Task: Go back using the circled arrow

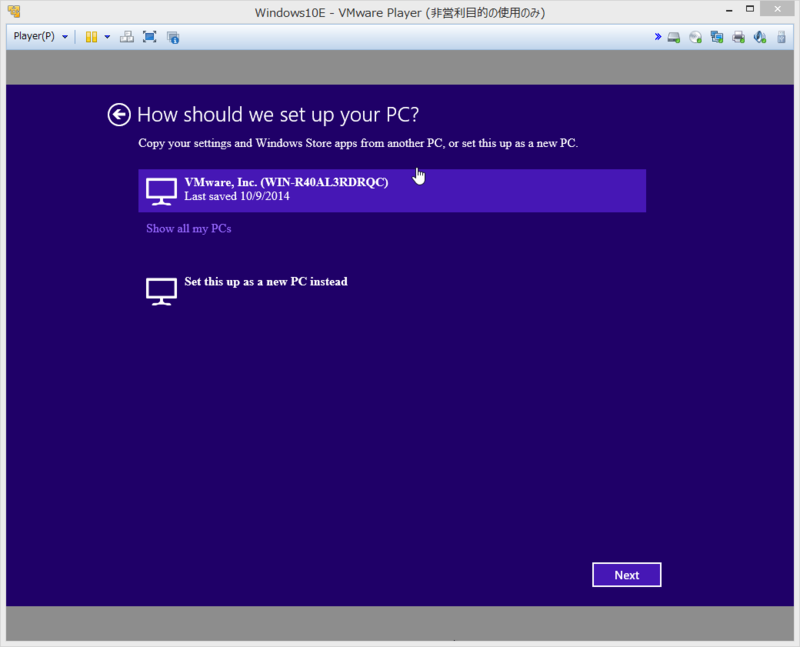Action: click(119, 115)
